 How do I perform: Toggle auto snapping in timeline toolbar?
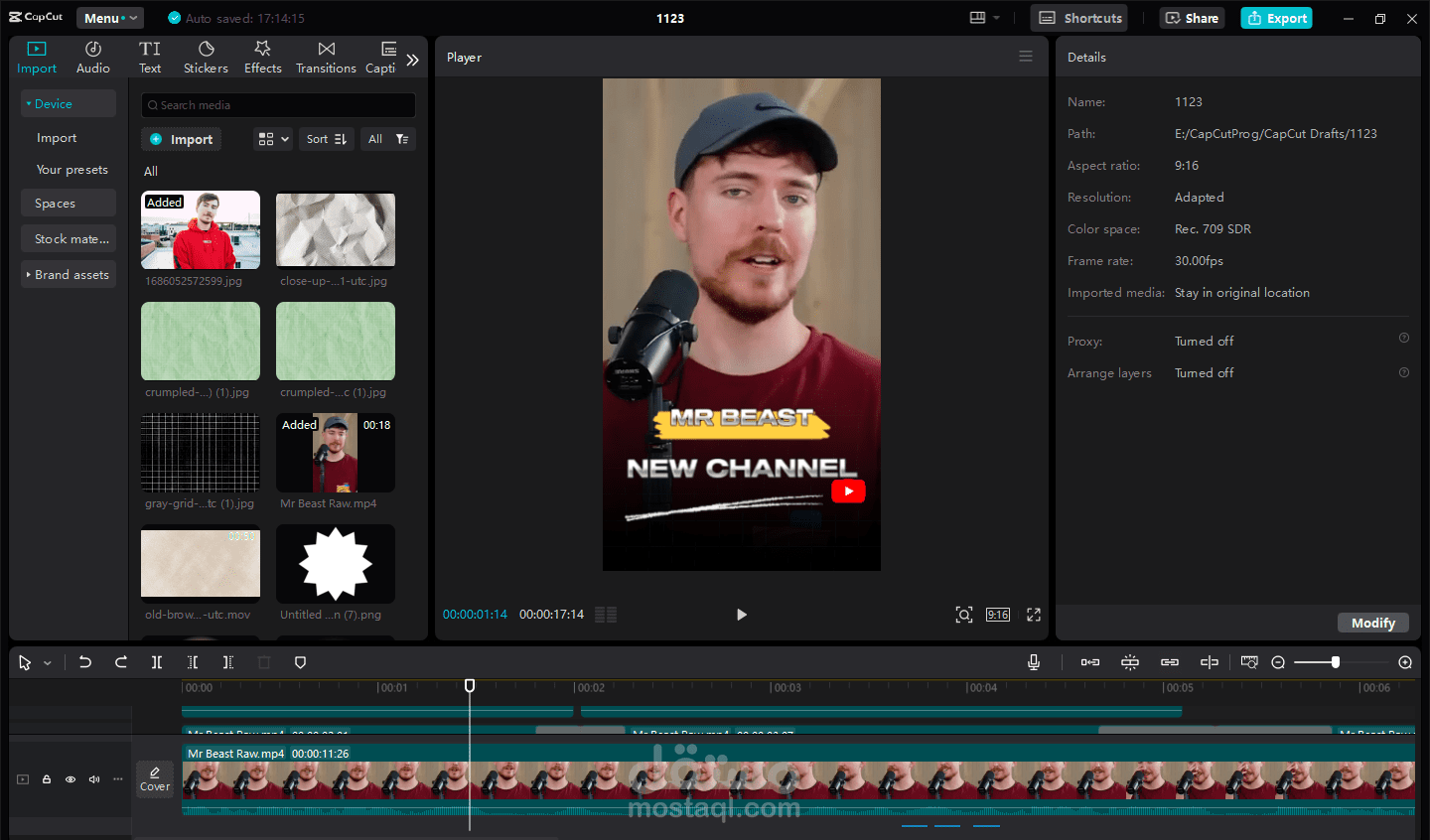[1130, 662]
